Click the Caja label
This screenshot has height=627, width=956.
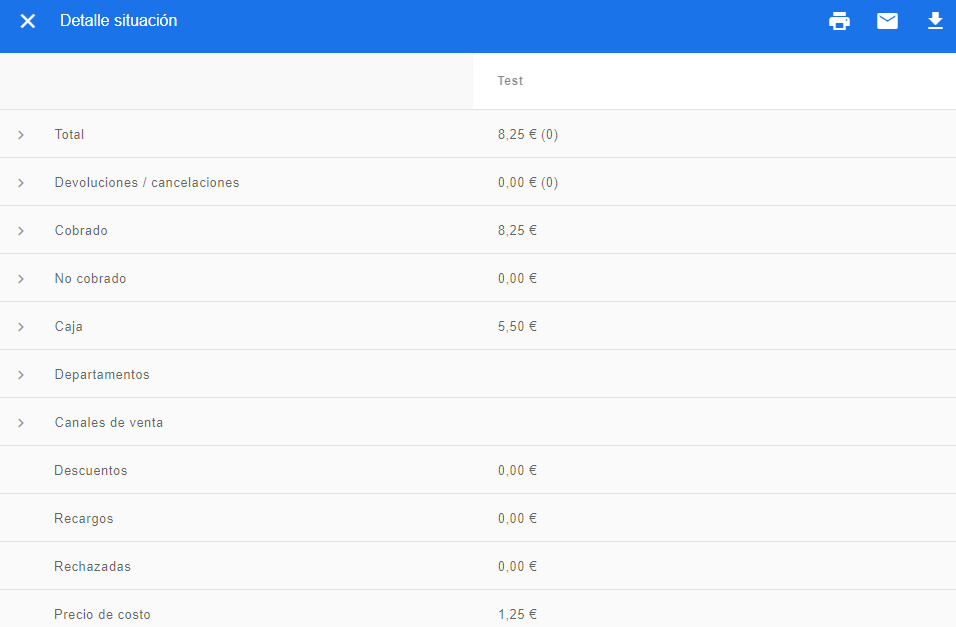69,326
